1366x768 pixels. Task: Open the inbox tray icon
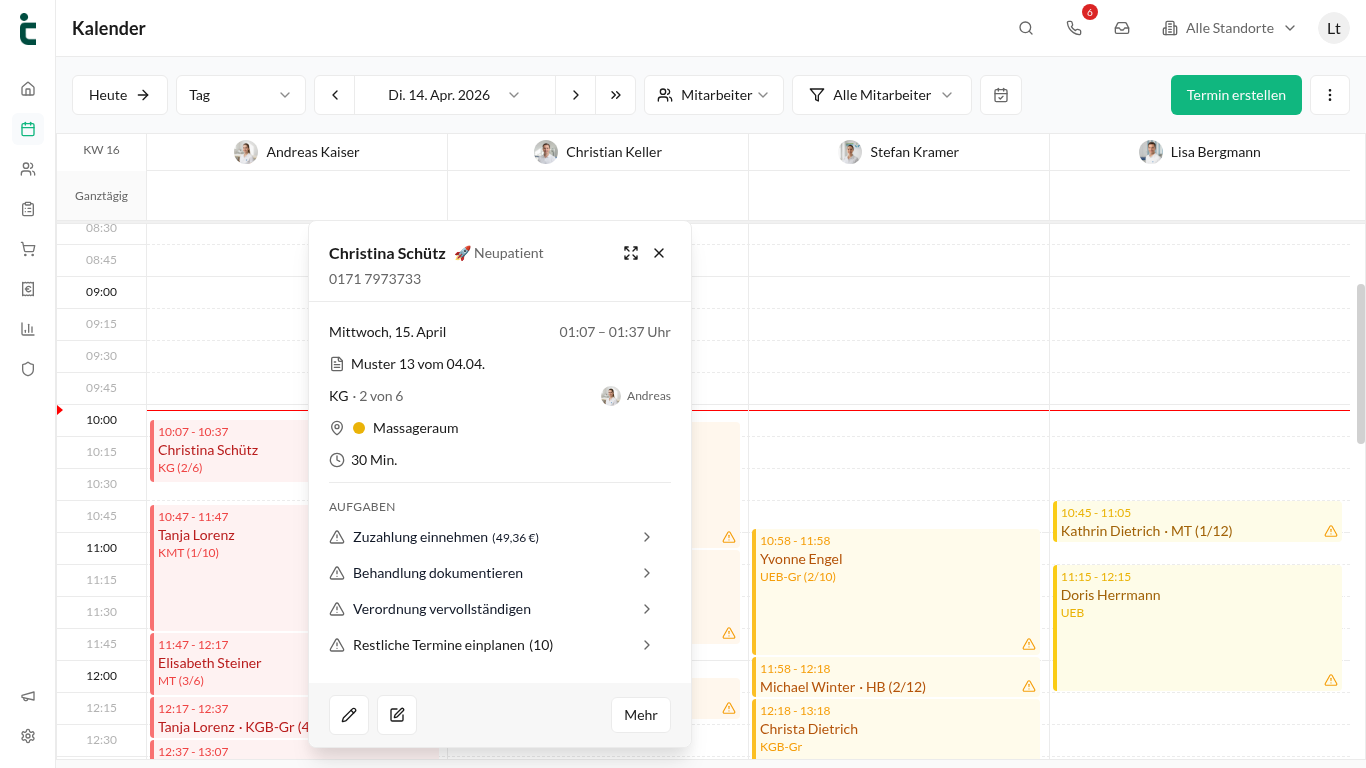[1122, 28]
